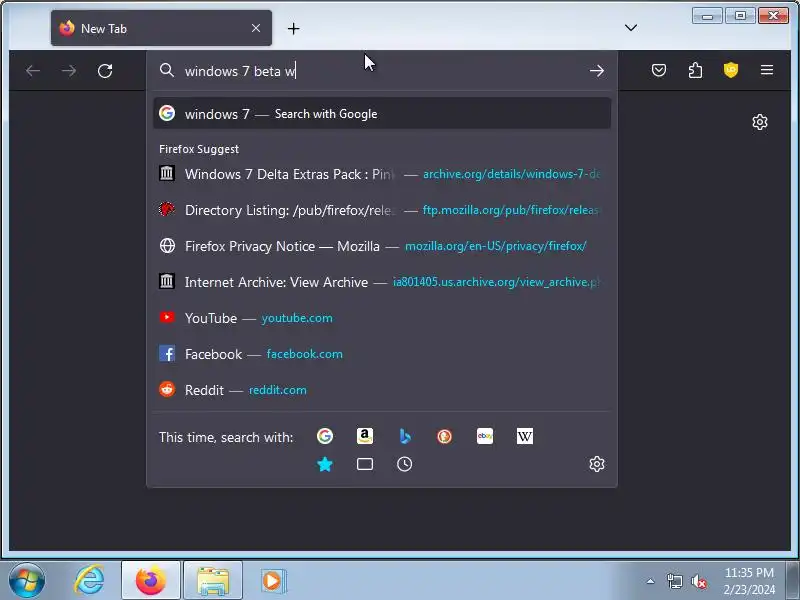Open the uBlock Origin shield icon
This screenshot has height=600, width=800.
[731, 70]
